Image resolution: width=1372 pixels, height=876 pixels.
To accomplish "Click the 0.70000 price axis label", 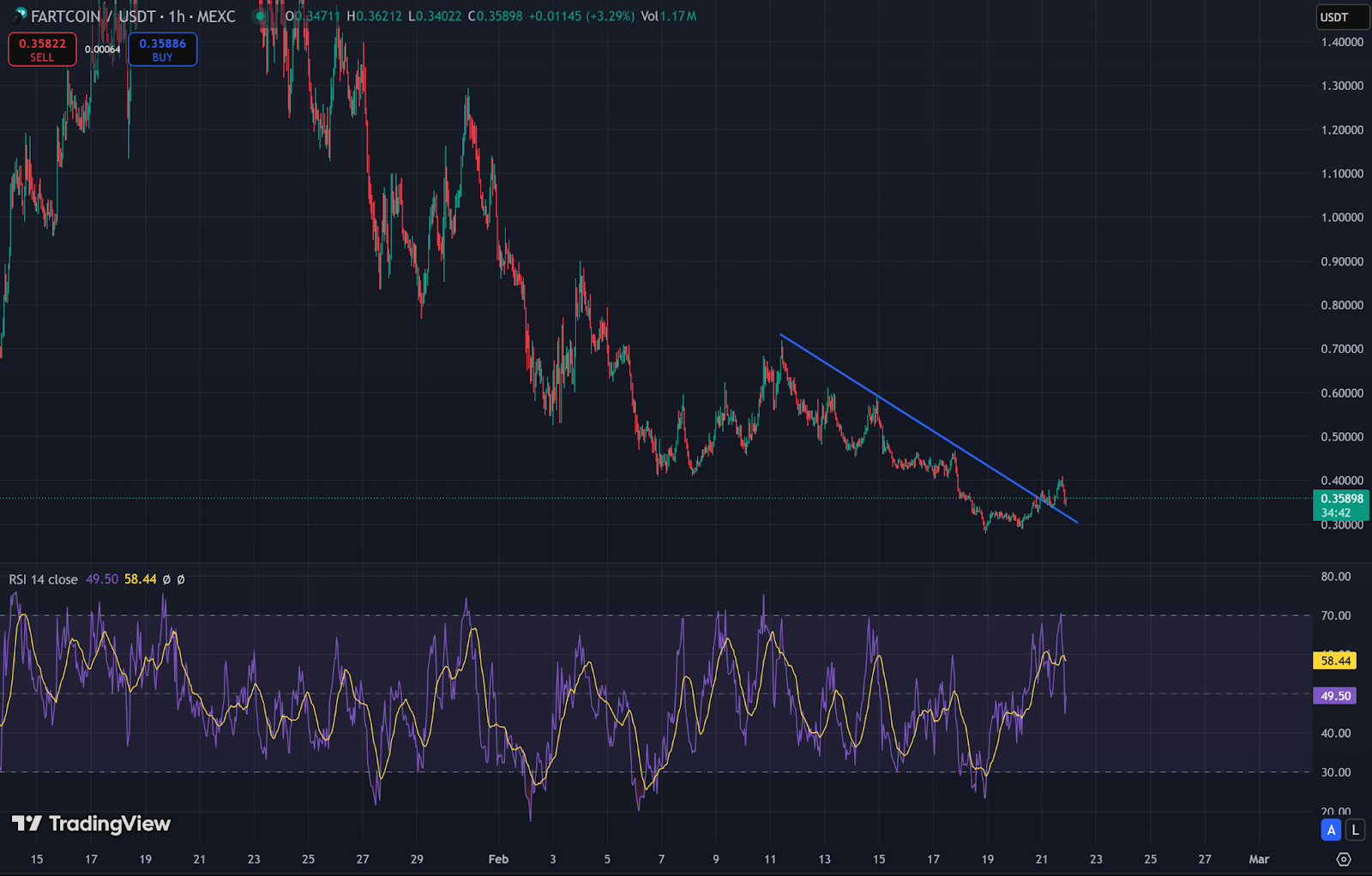I will (x=1342, y=349).
